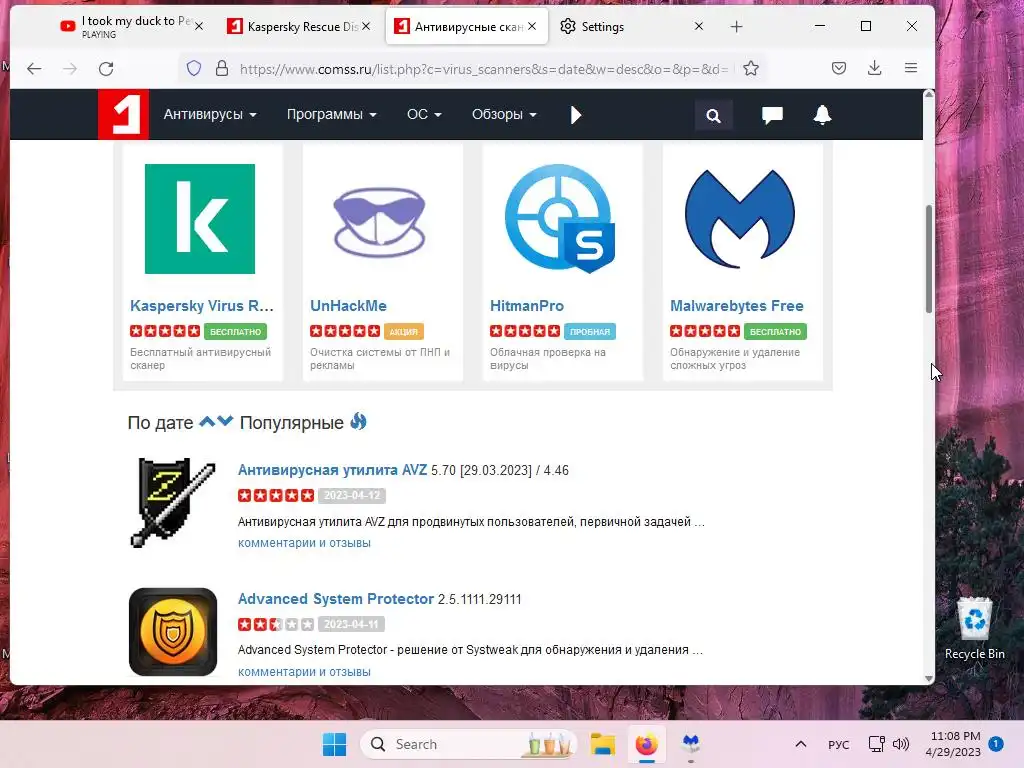
Task: Open Malwarebytes from the taskbar
Action: [x=690, y=743]
